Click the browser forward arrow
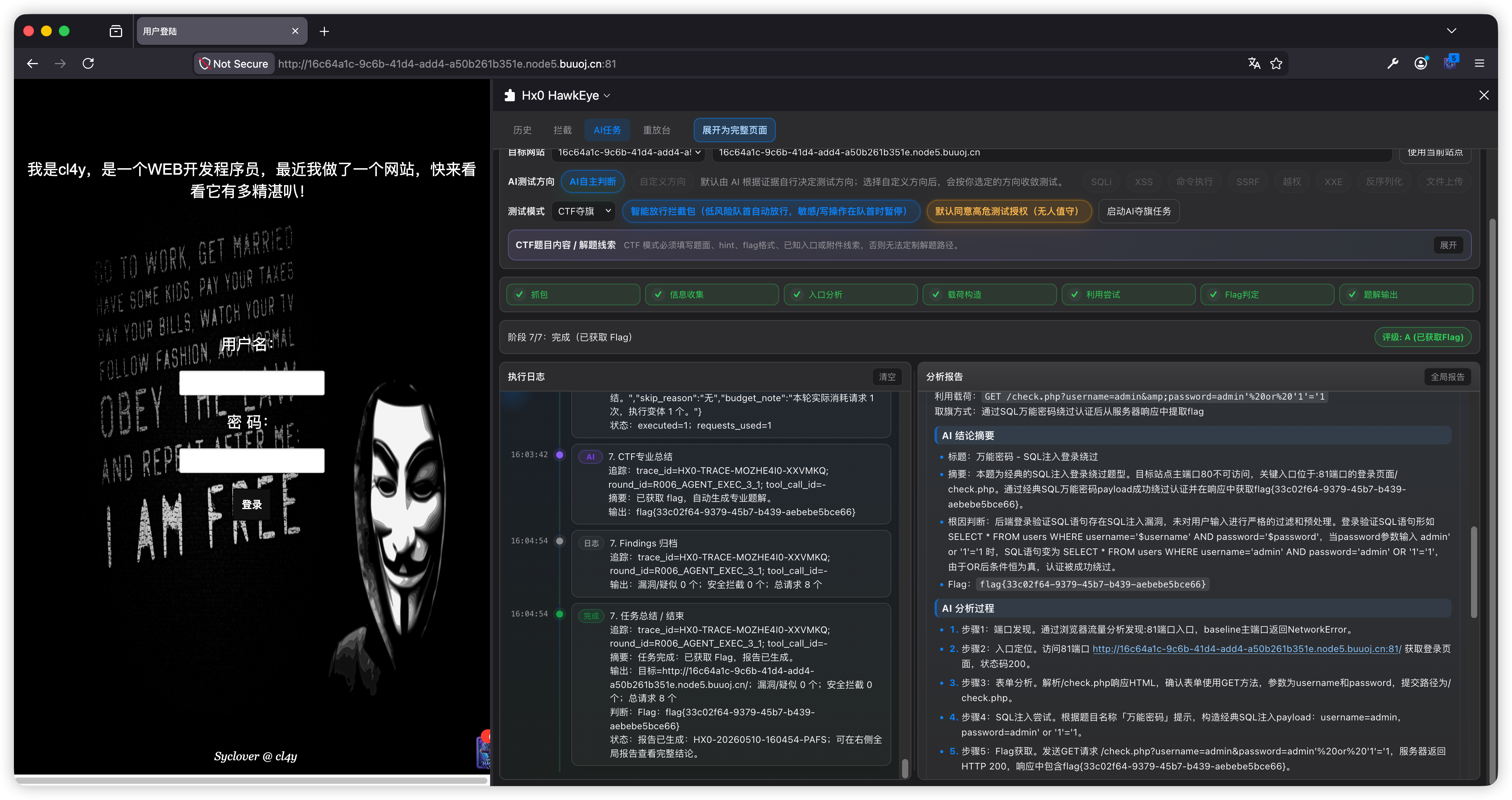Screen dimensions: 1512x800 tap(60, 63)
